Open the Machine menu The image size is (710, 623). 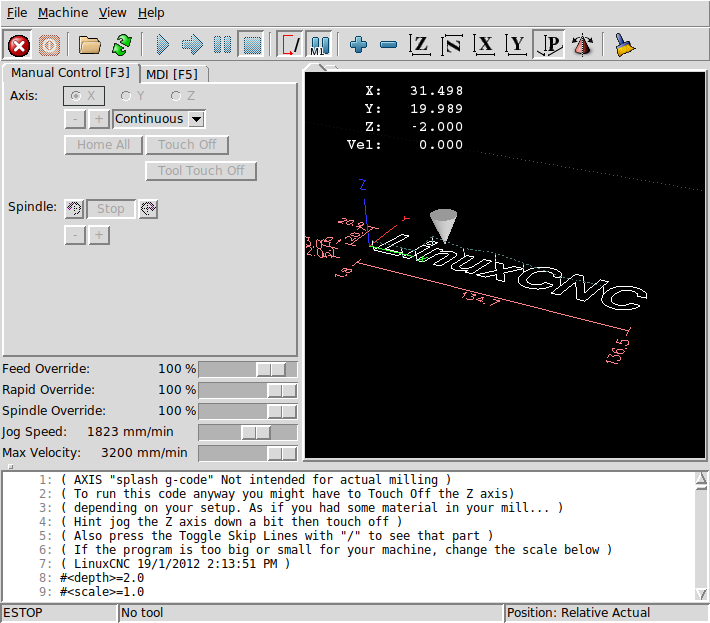tap(63, 13)
